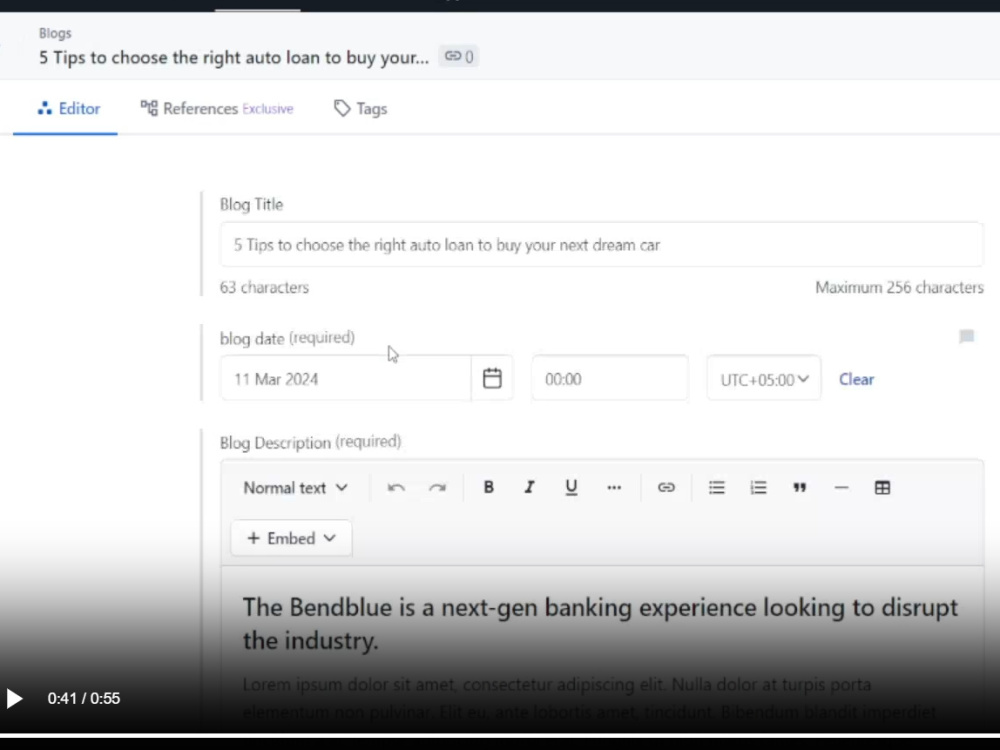Clear the blog date value
The height and width of the screenshot is (750, 1000).
tap(856, 379)
